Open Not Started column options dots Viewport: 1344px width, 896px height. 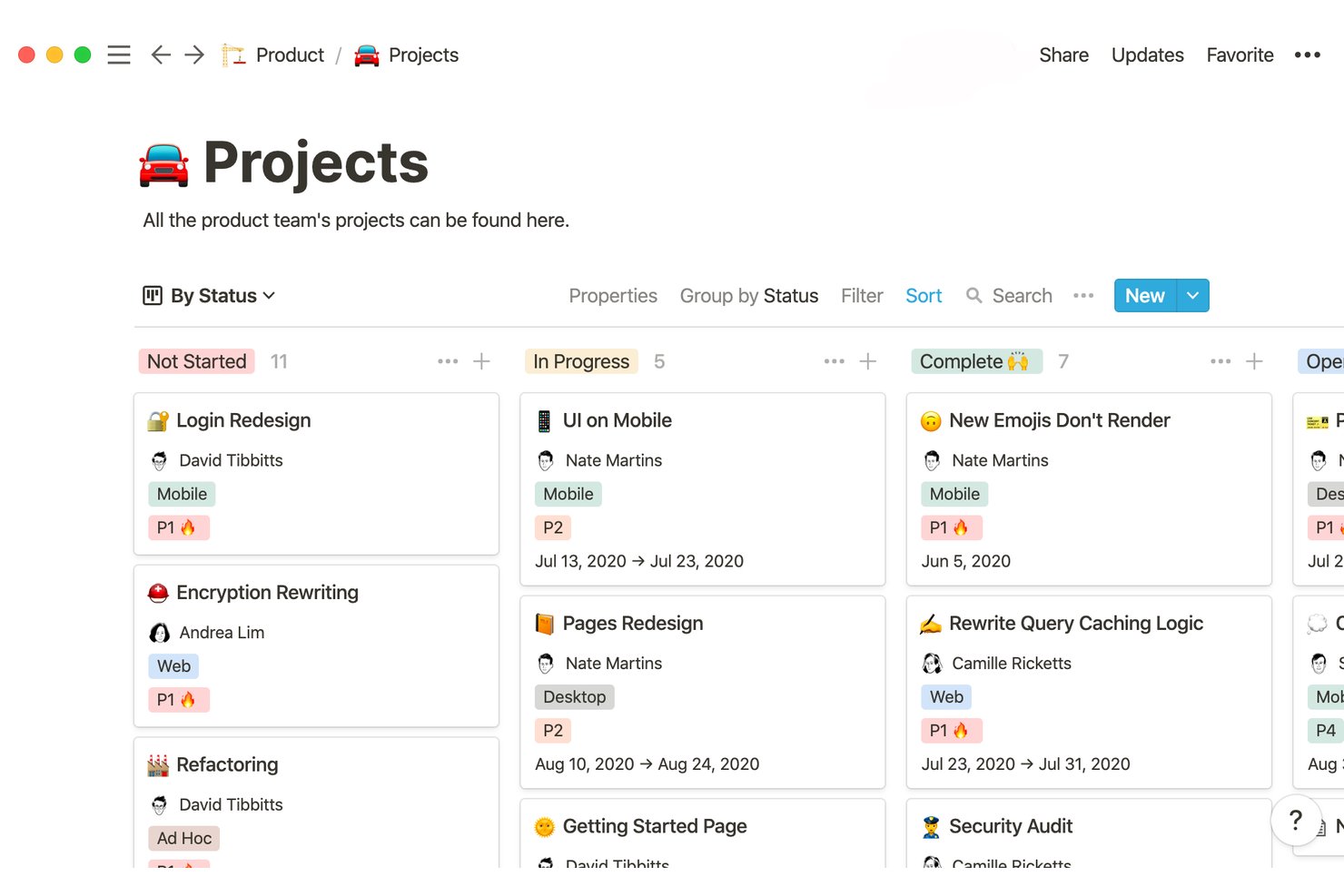tap(448, 361)
